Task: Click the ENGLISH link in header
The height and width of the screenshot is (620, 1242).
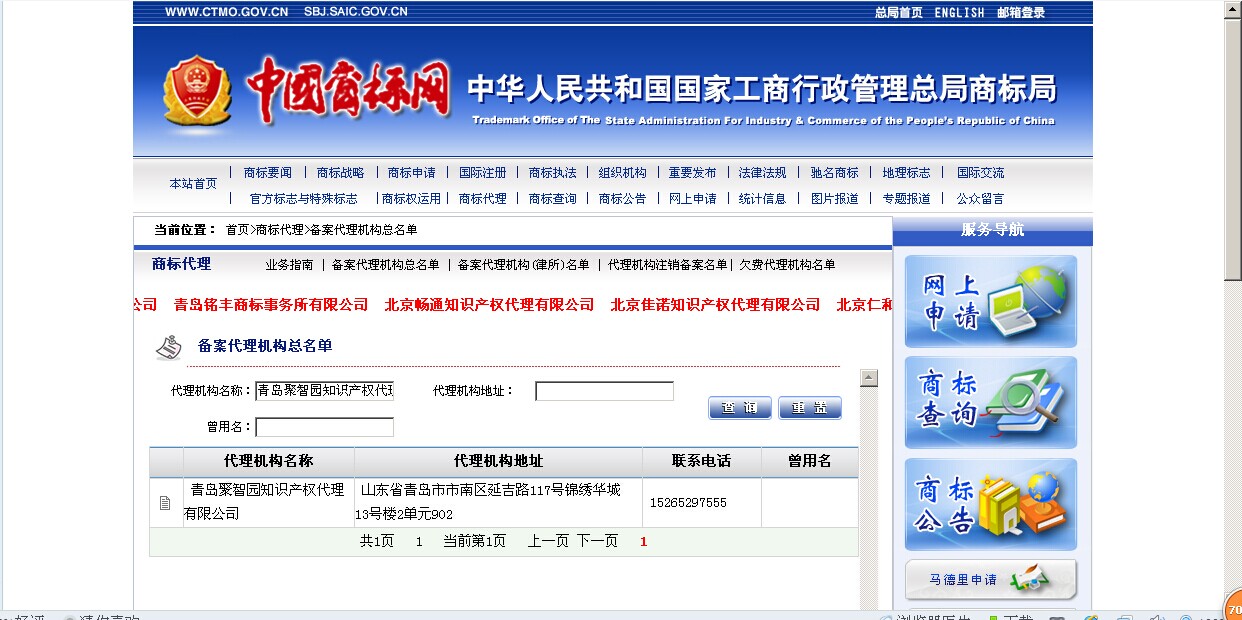Action: (x=959, y=13)
